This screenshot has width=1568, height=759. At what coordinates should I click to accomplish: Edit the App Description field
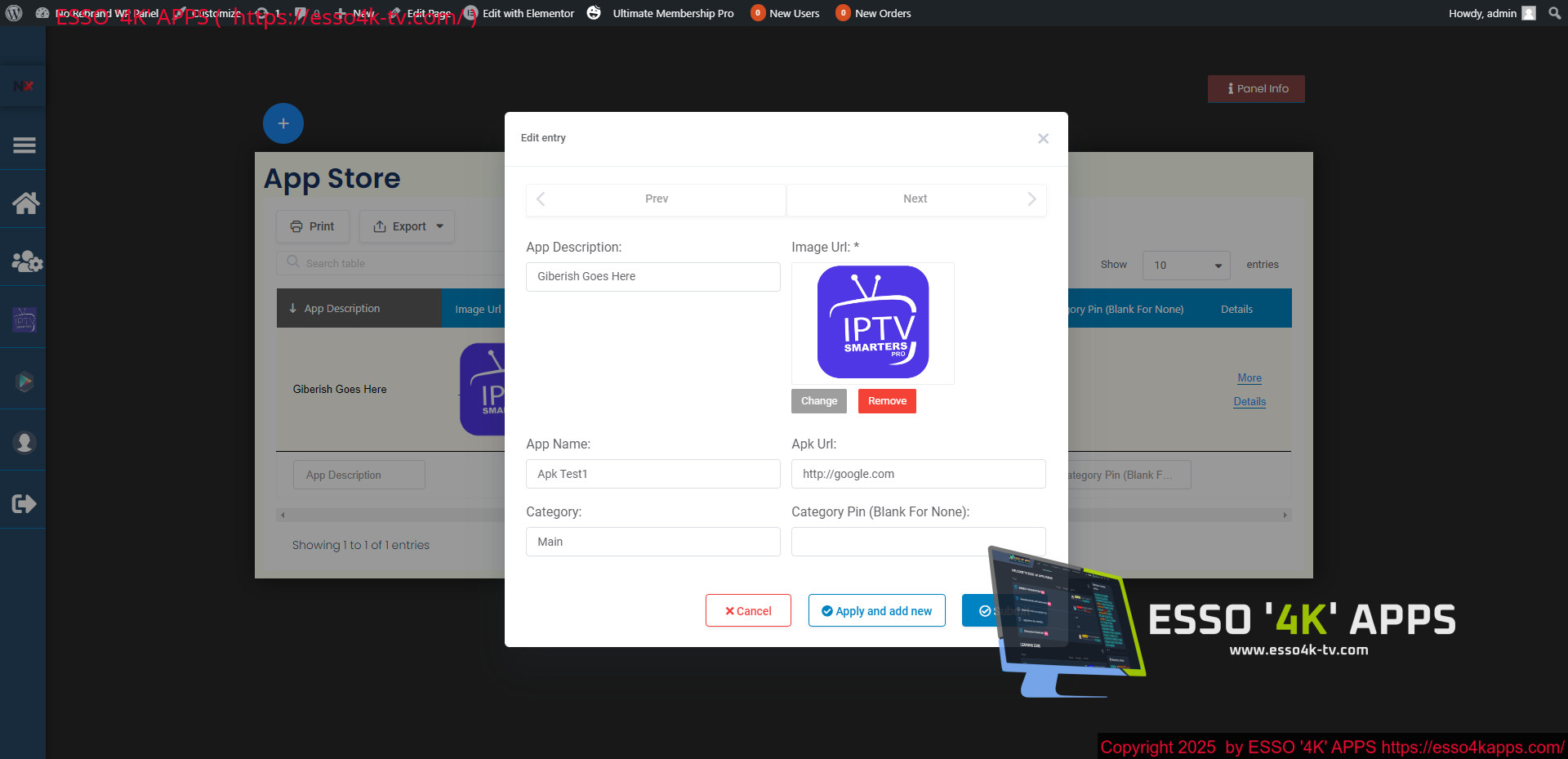653,277
